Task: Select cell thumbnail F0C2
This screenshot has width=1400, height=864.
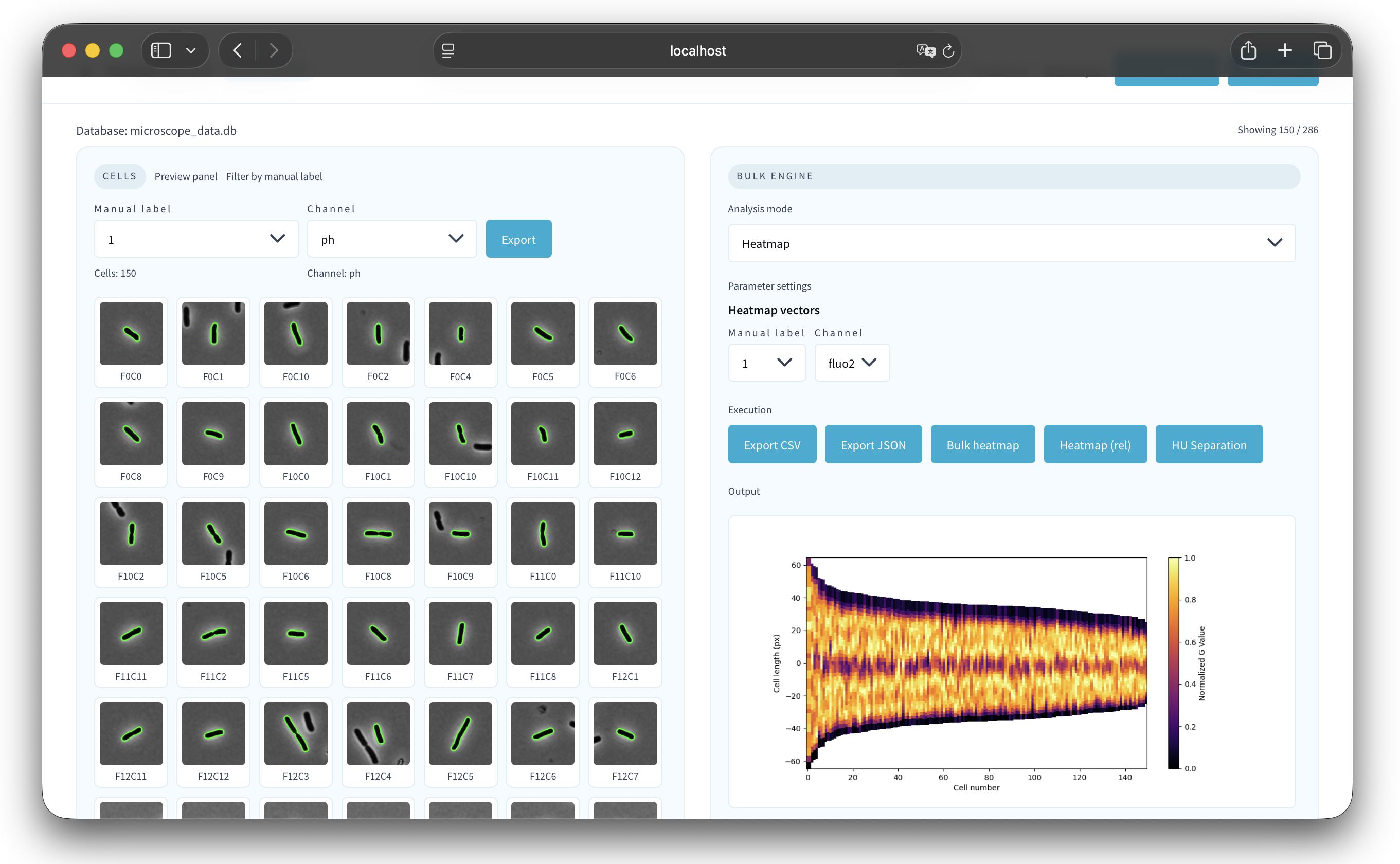Action: (x=378, y=343)
